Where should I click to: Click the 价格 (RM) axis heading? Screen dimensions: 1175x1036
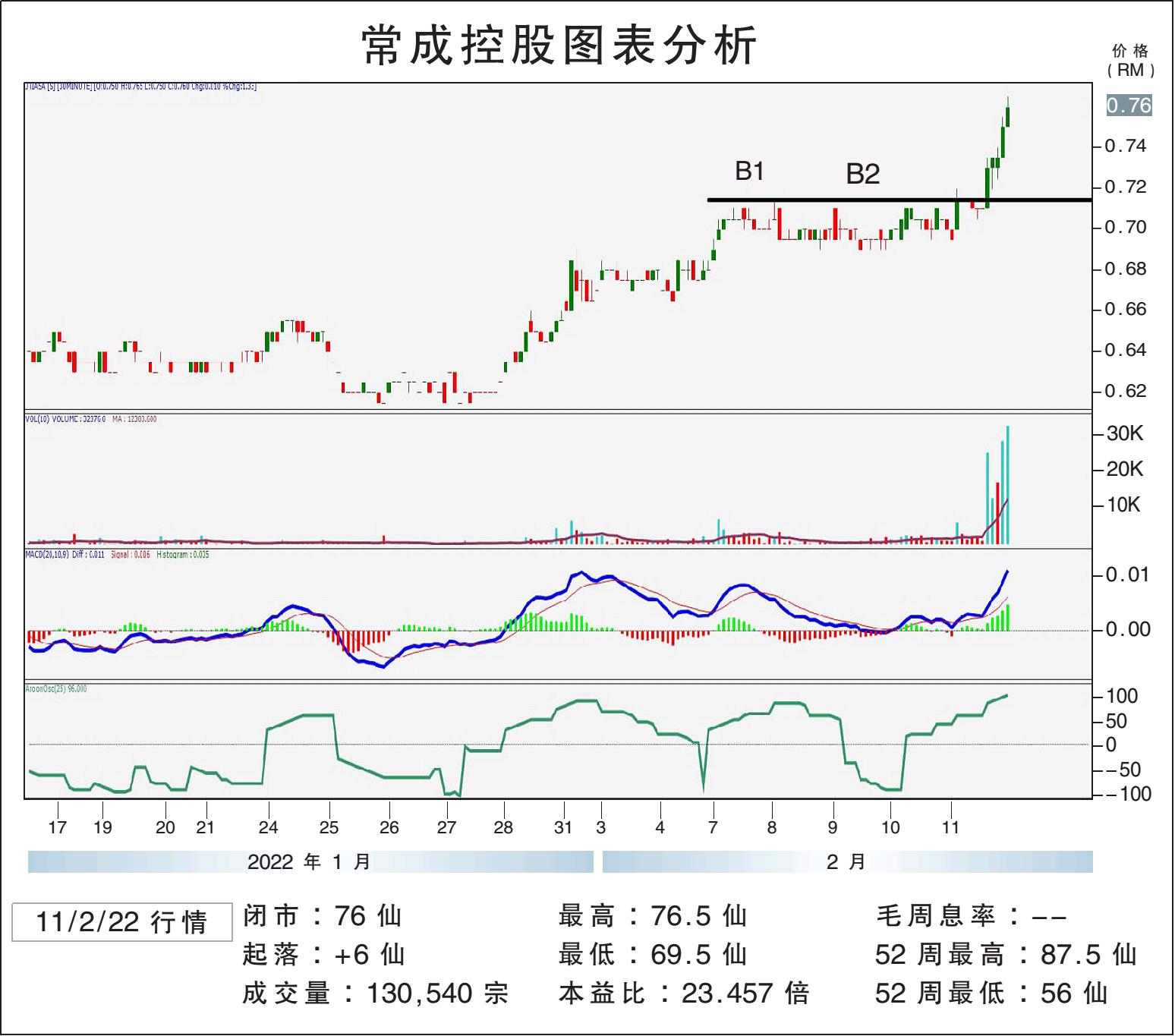pyautogui.click(x=1130, y=61)
